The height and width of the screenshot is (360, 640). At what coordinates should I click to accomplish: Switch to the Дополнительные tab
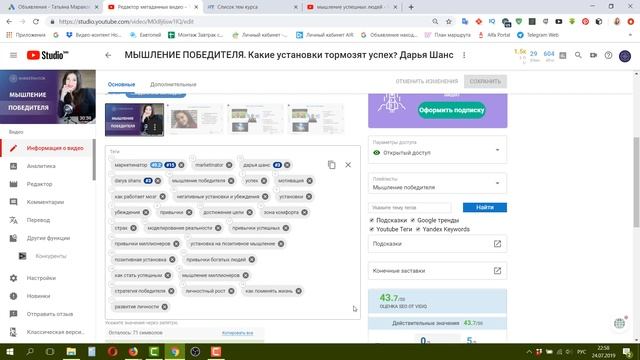[173, 84]
